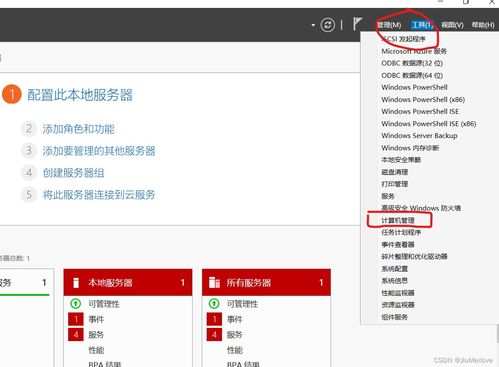Open 添加角色和功能 link
499x367 pixels.
click(78, 129)
